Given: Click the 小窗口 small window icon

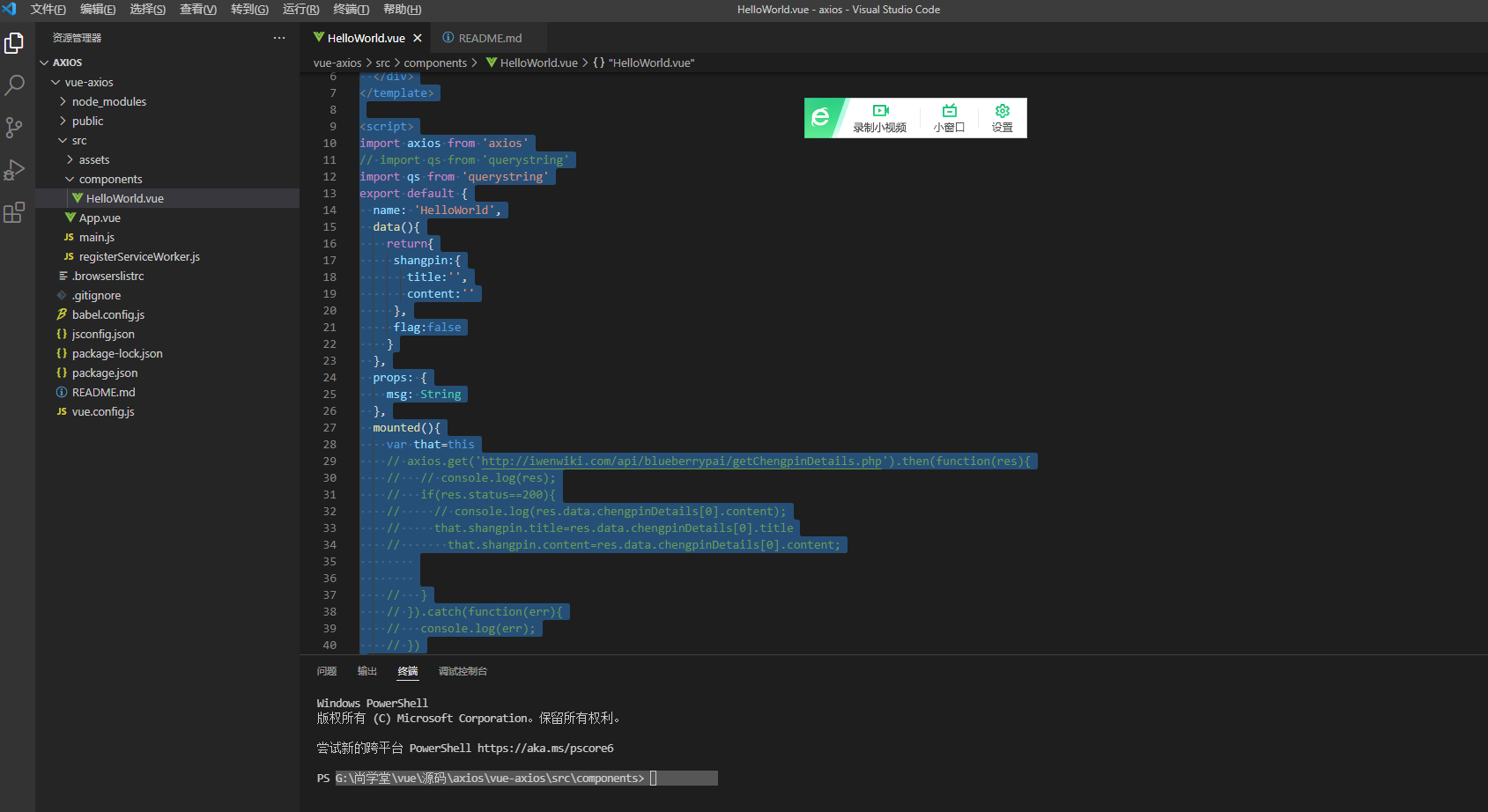Looking at the screenshot, I should [949, 118].
